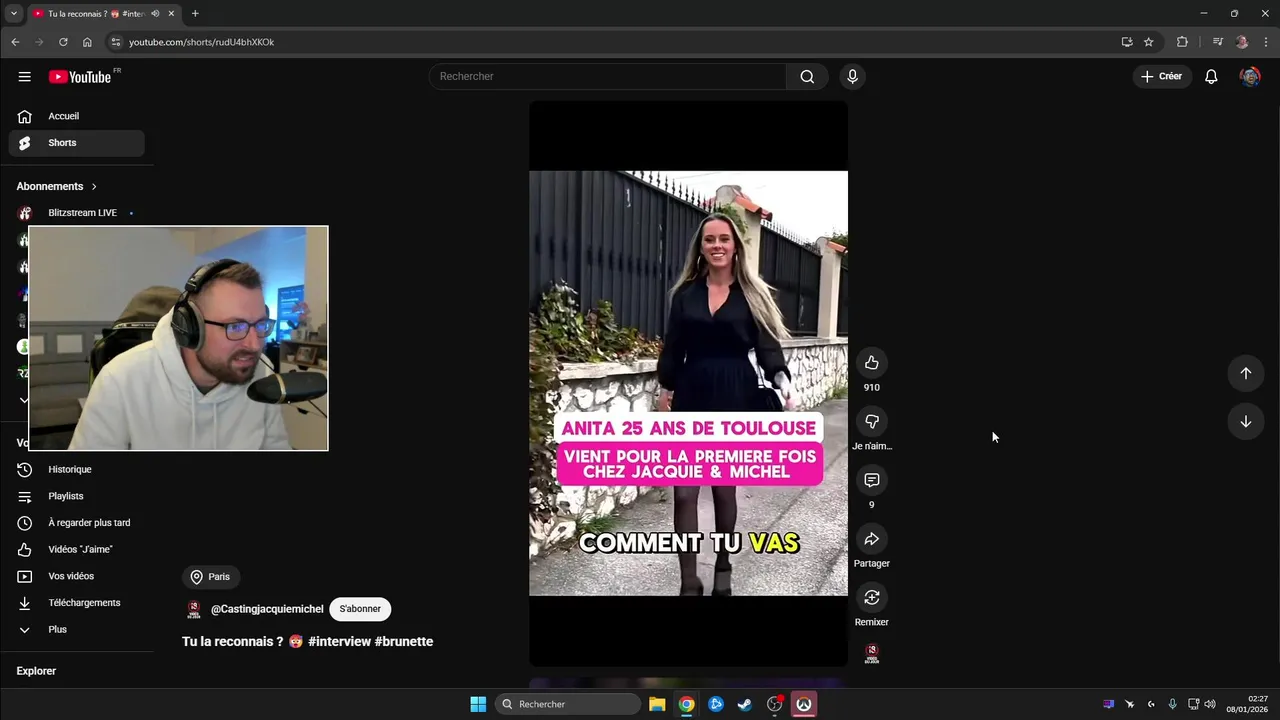Open the browser home page icon
Screen dimensions: 1280x720
pyautogui.click(x=87, y=42)
